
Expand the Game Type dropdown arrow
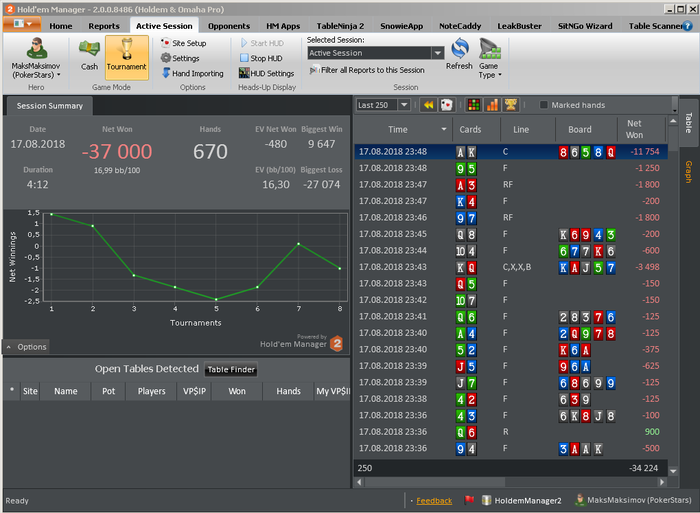(x=500, y=75)
